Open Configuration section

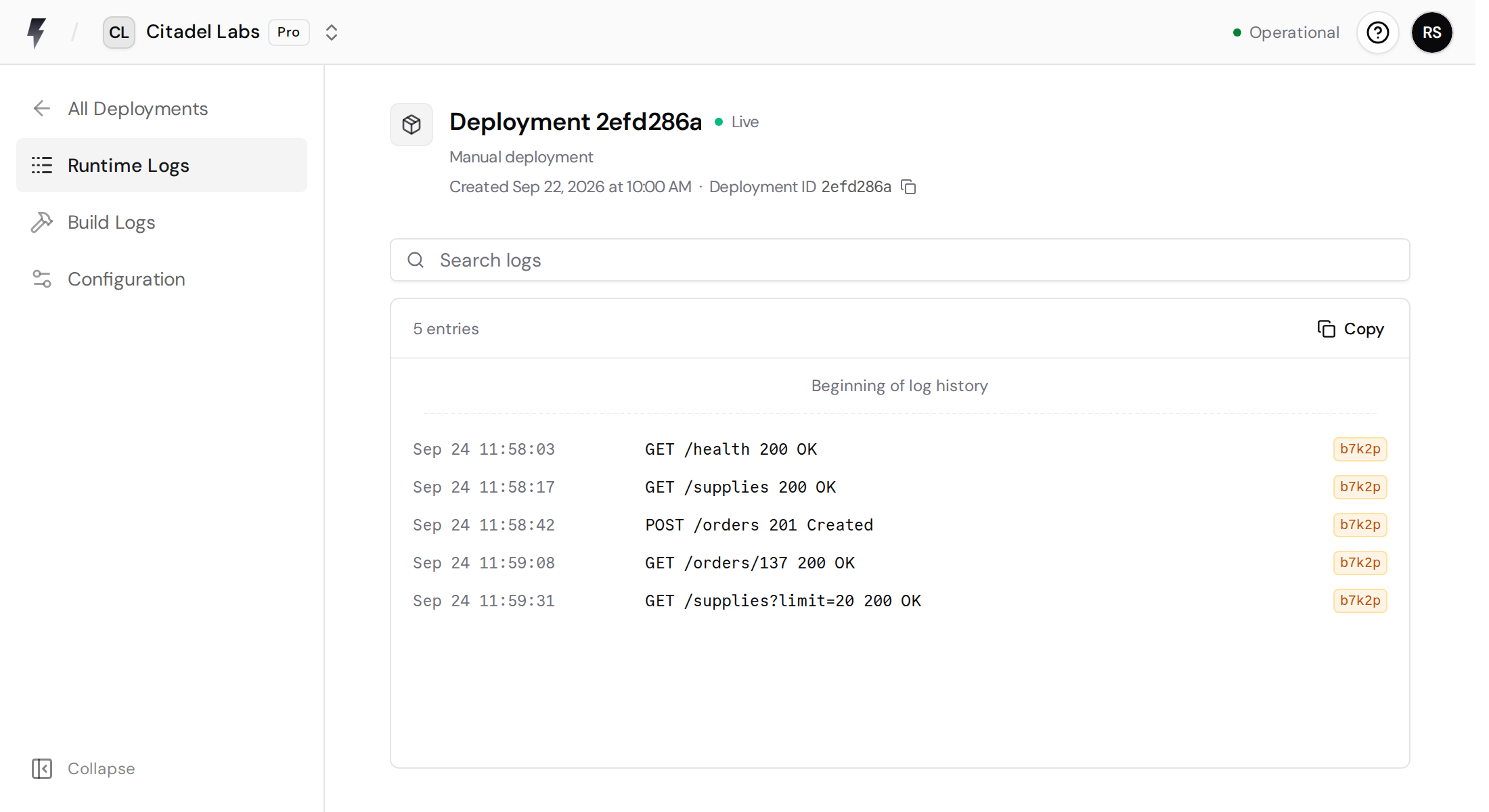[162, 279]
